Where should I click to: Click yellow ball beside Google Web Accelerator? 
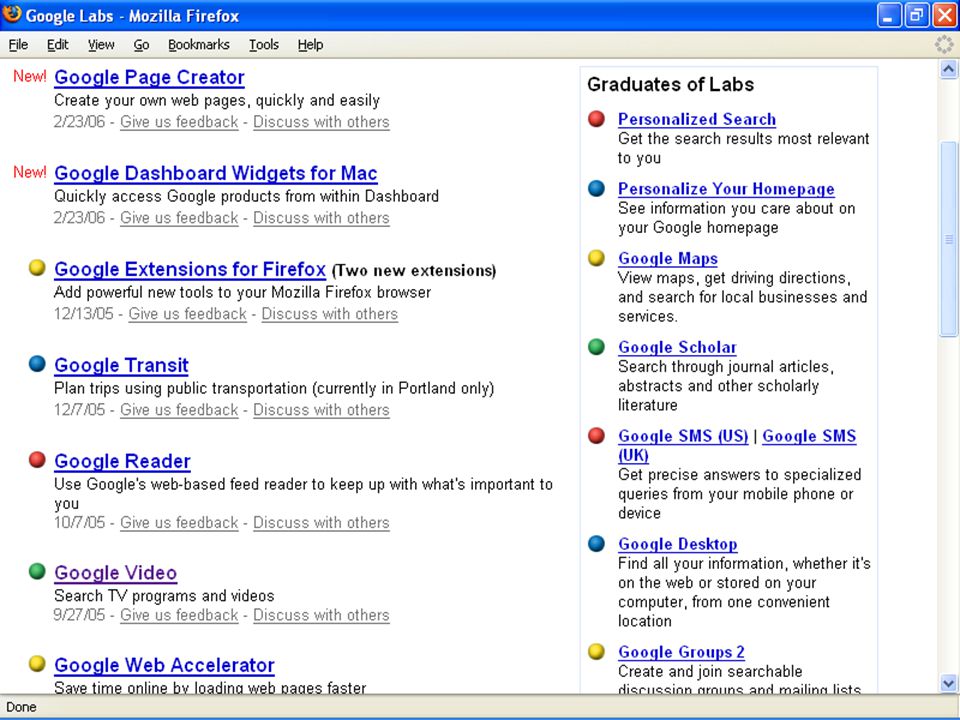coord(37,664)
